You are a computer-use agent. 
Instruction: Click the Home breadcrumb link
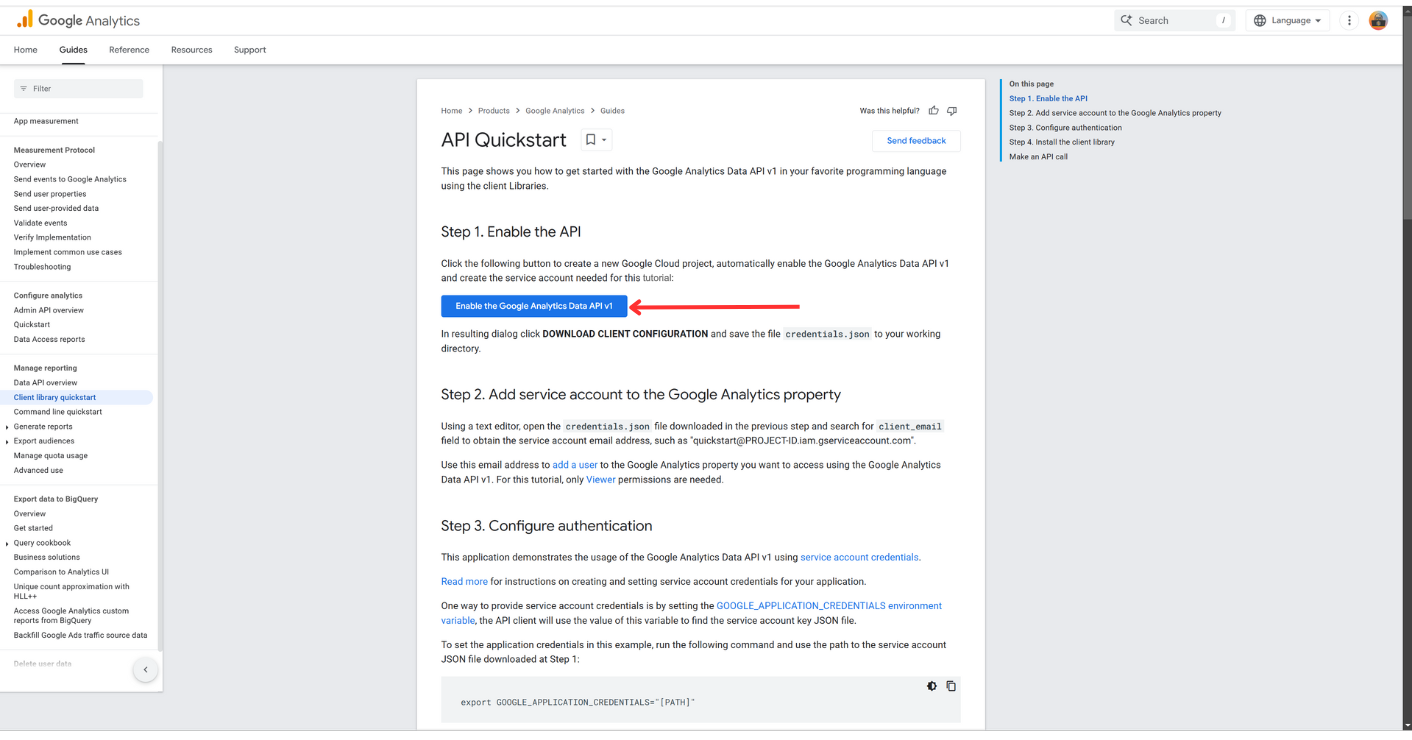[x=452, y=111]
